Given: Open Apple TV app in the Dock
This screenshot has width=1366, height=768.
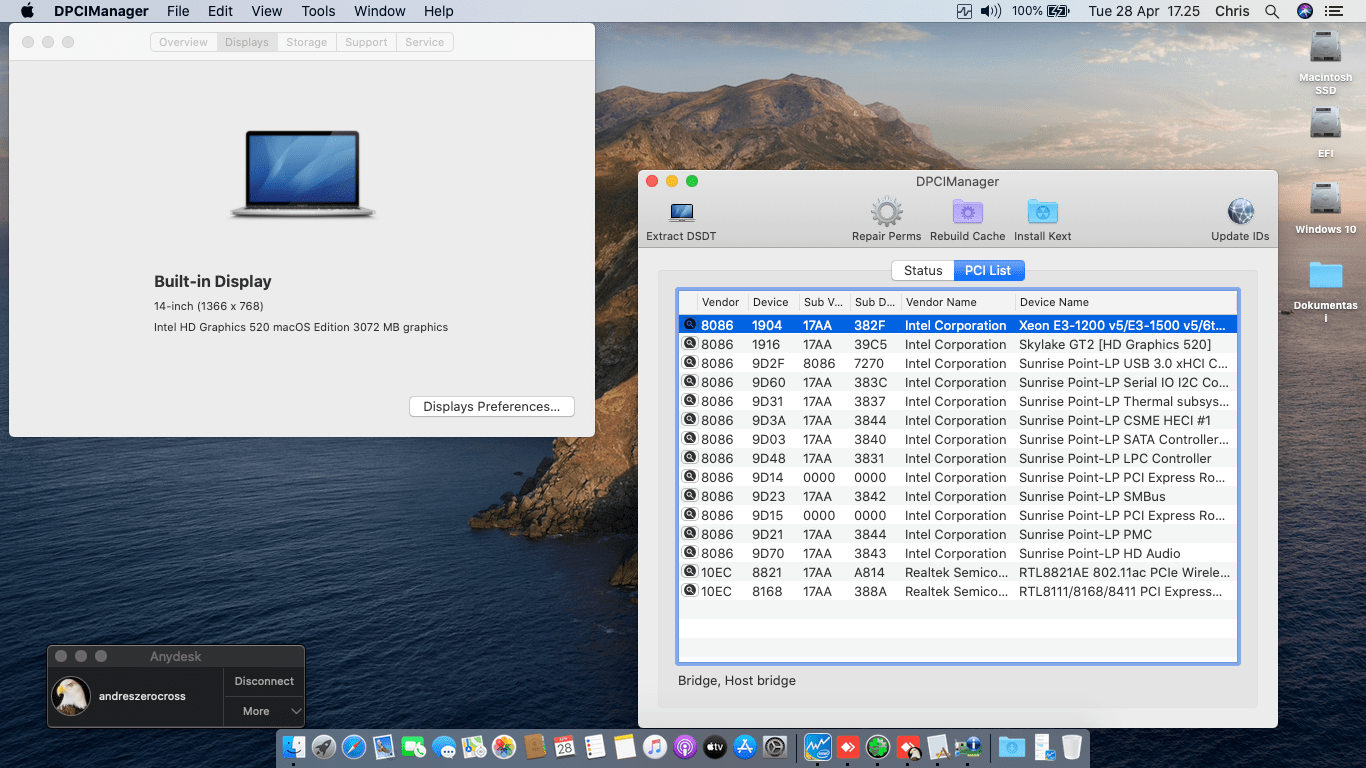Looking at the screenshot, I should point(715,747).
